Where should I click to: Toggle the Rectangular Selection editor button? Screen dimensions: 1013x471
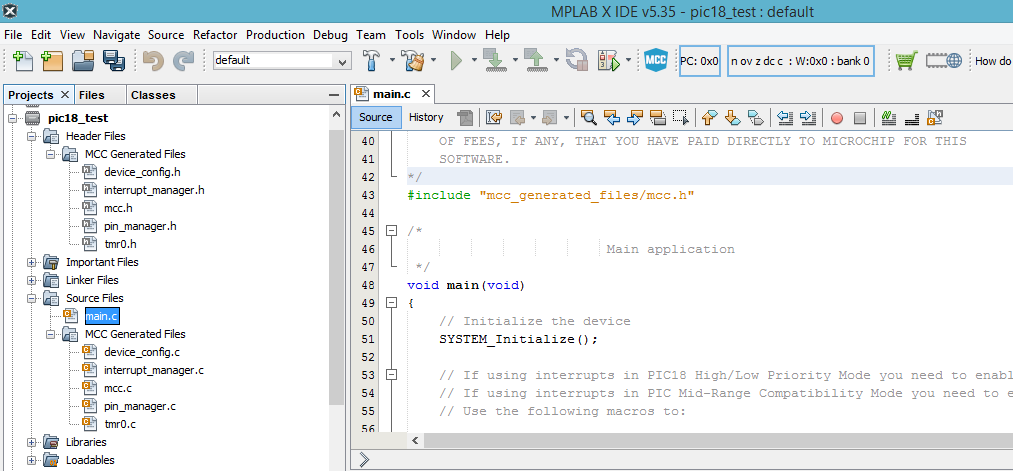[681, 118]
